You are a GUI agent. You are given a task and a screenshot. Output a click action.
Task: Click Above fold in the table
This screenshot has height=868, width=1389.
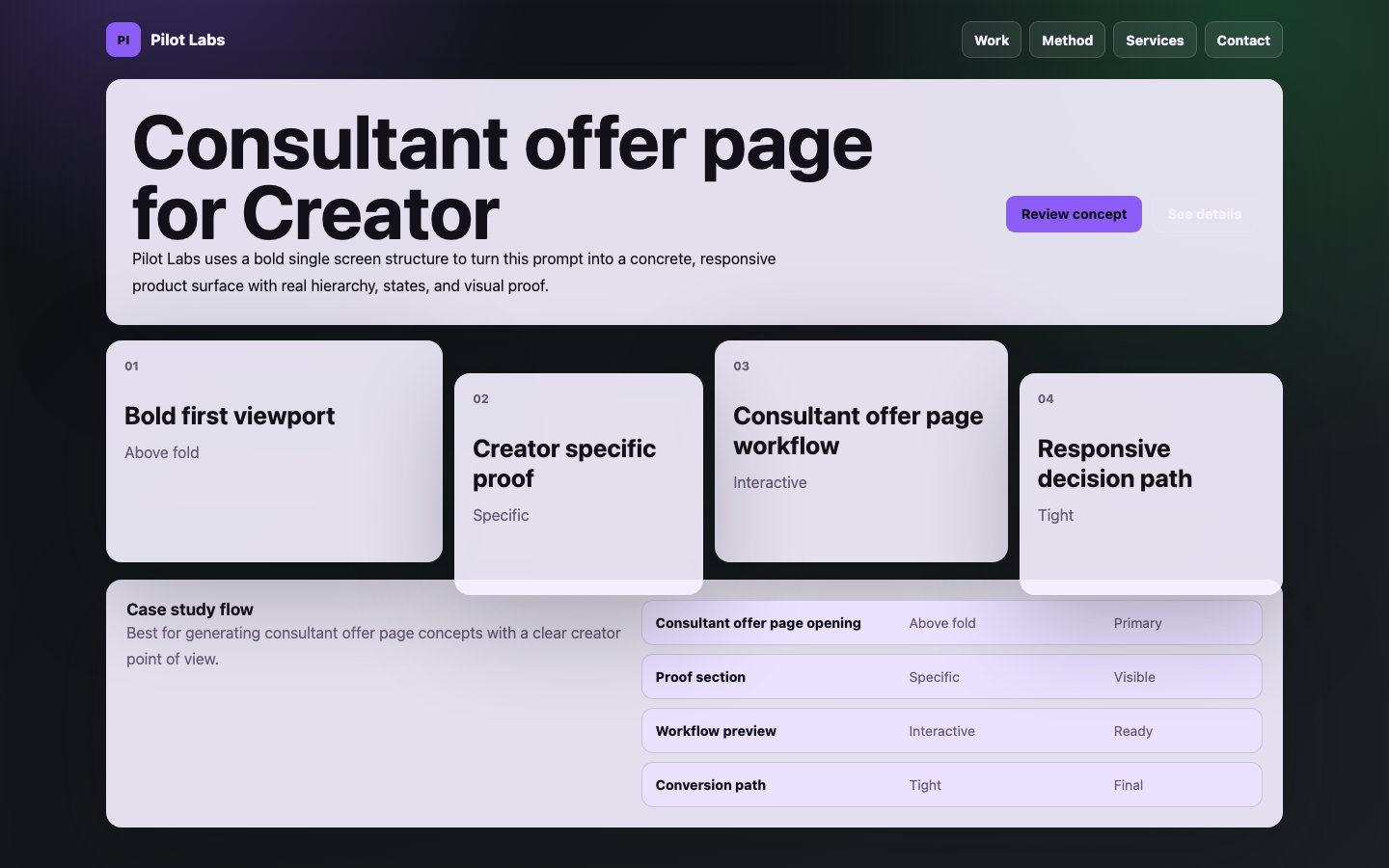point(942,623)
